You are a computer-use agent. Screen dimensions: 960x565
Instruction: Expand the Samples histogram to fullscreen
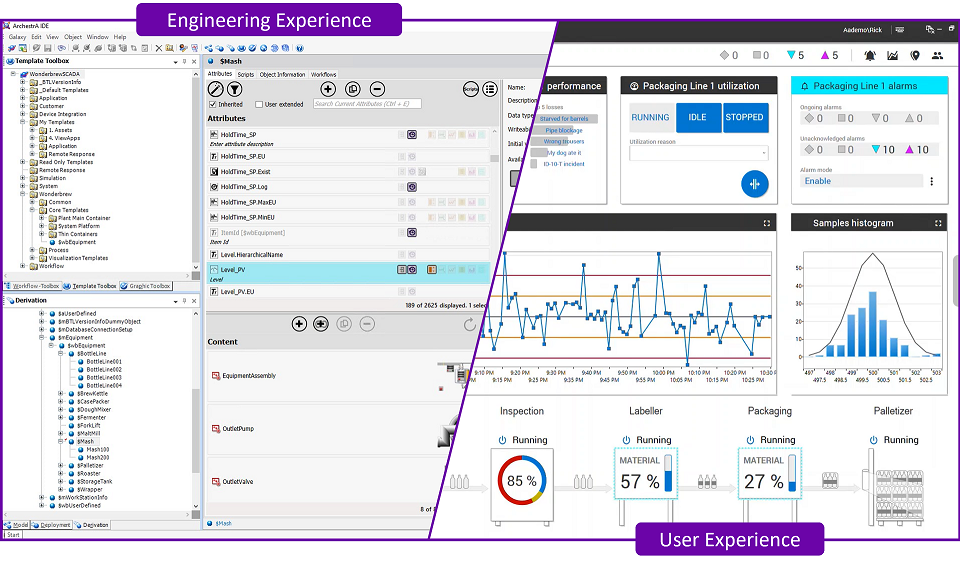pos(938,223)
